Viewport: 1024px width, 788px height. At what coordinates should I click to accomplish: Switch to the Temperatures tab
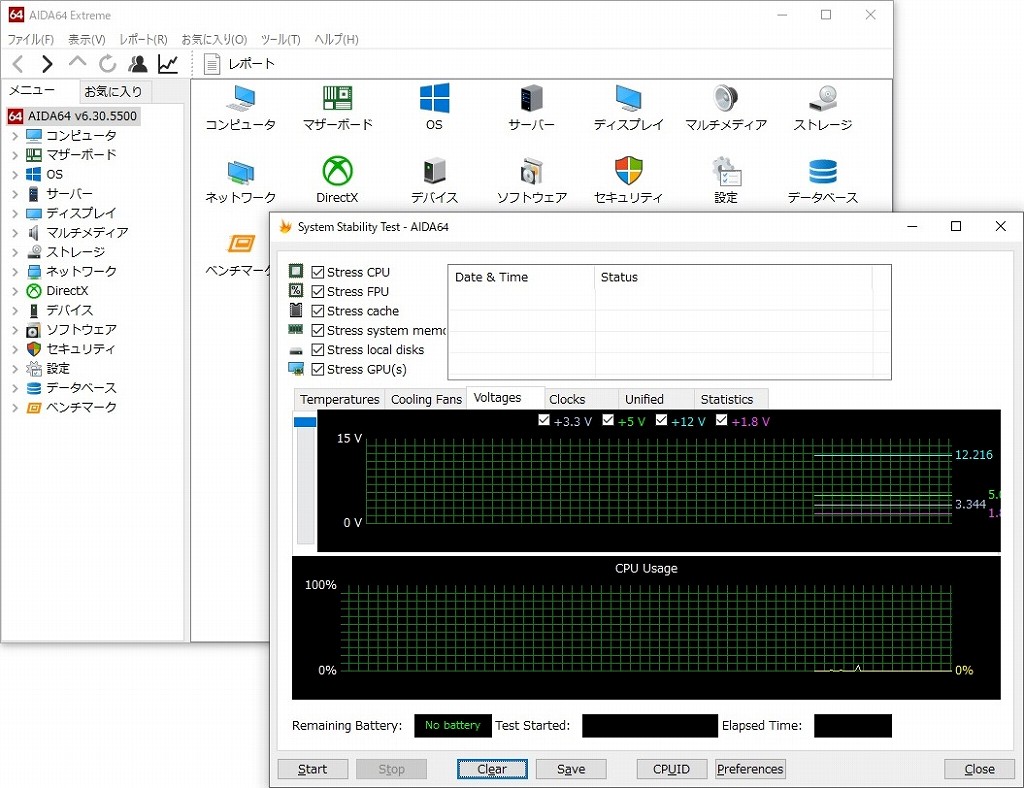pos(340,399)
